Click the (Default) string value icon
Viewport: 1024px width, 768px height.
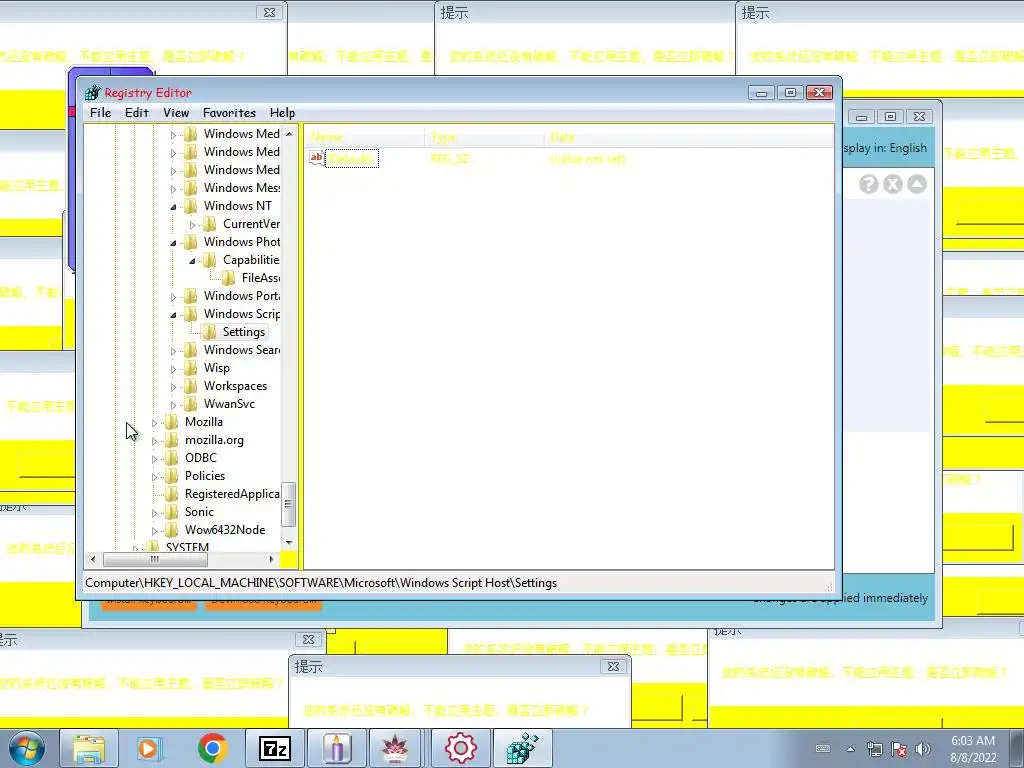click(x=317, y=158)
